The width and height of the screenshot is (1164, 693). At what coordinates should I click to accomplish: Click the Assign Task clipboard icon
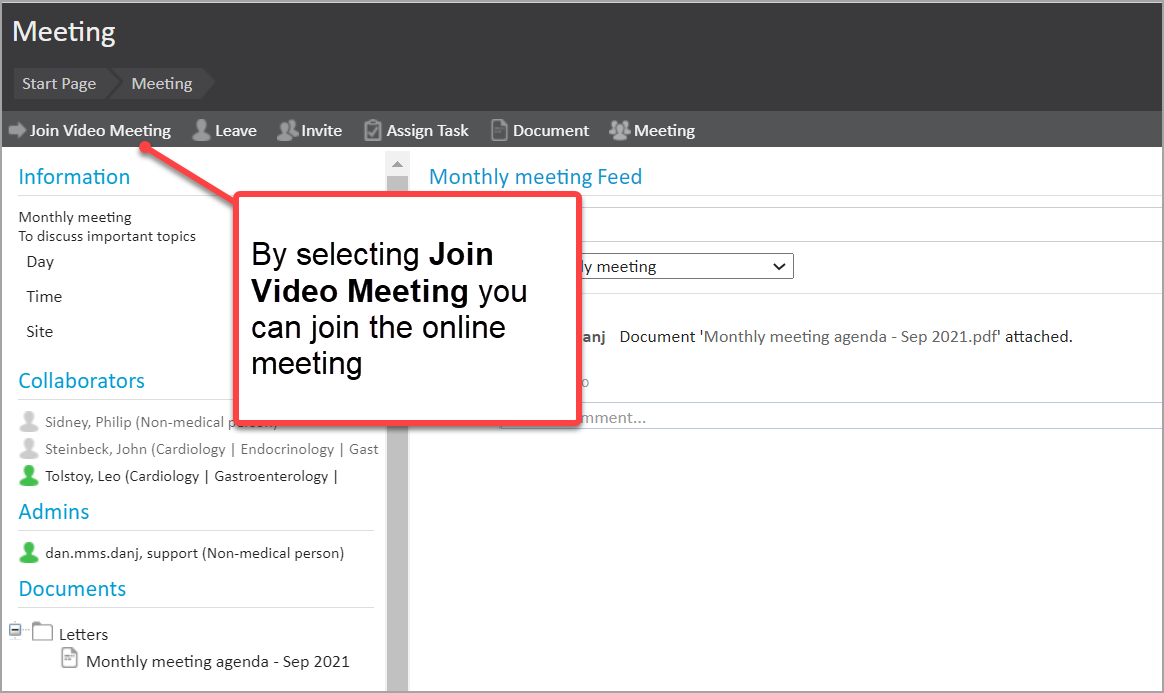tap(373, 131)
